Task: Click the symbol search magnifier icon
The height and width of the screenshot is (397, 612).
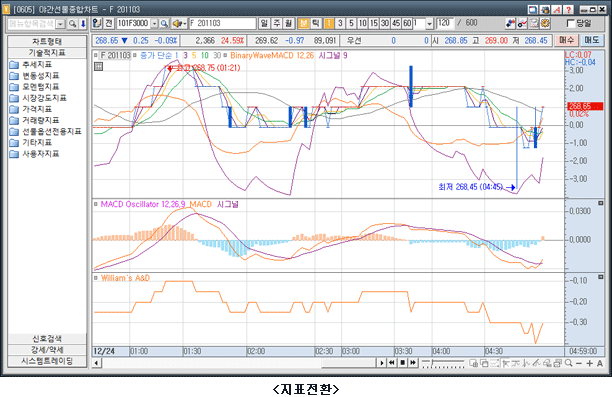Action: pos(164,24)
